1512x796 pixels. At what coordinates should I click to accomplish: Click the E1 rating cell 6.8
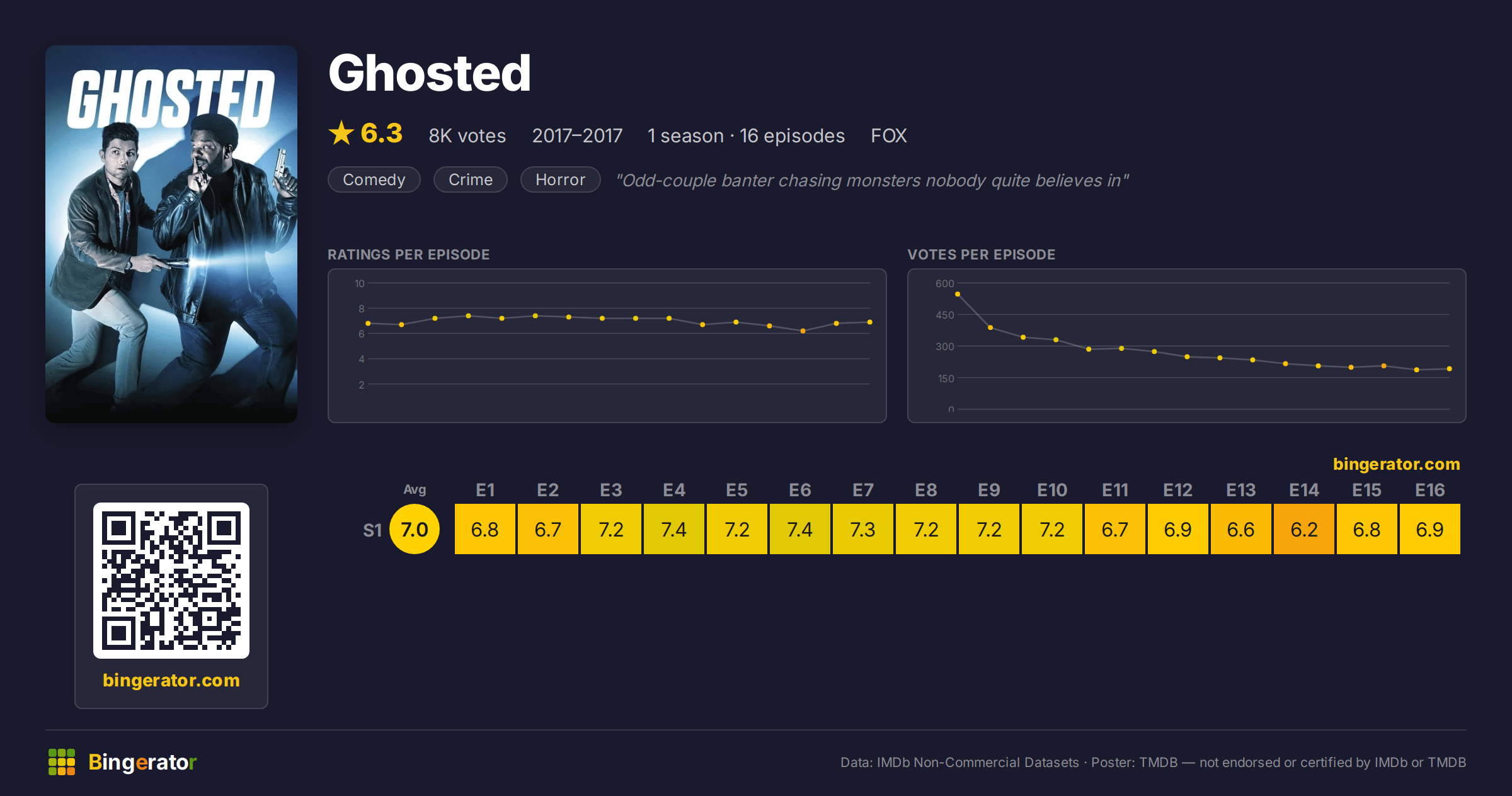[485, 530]
